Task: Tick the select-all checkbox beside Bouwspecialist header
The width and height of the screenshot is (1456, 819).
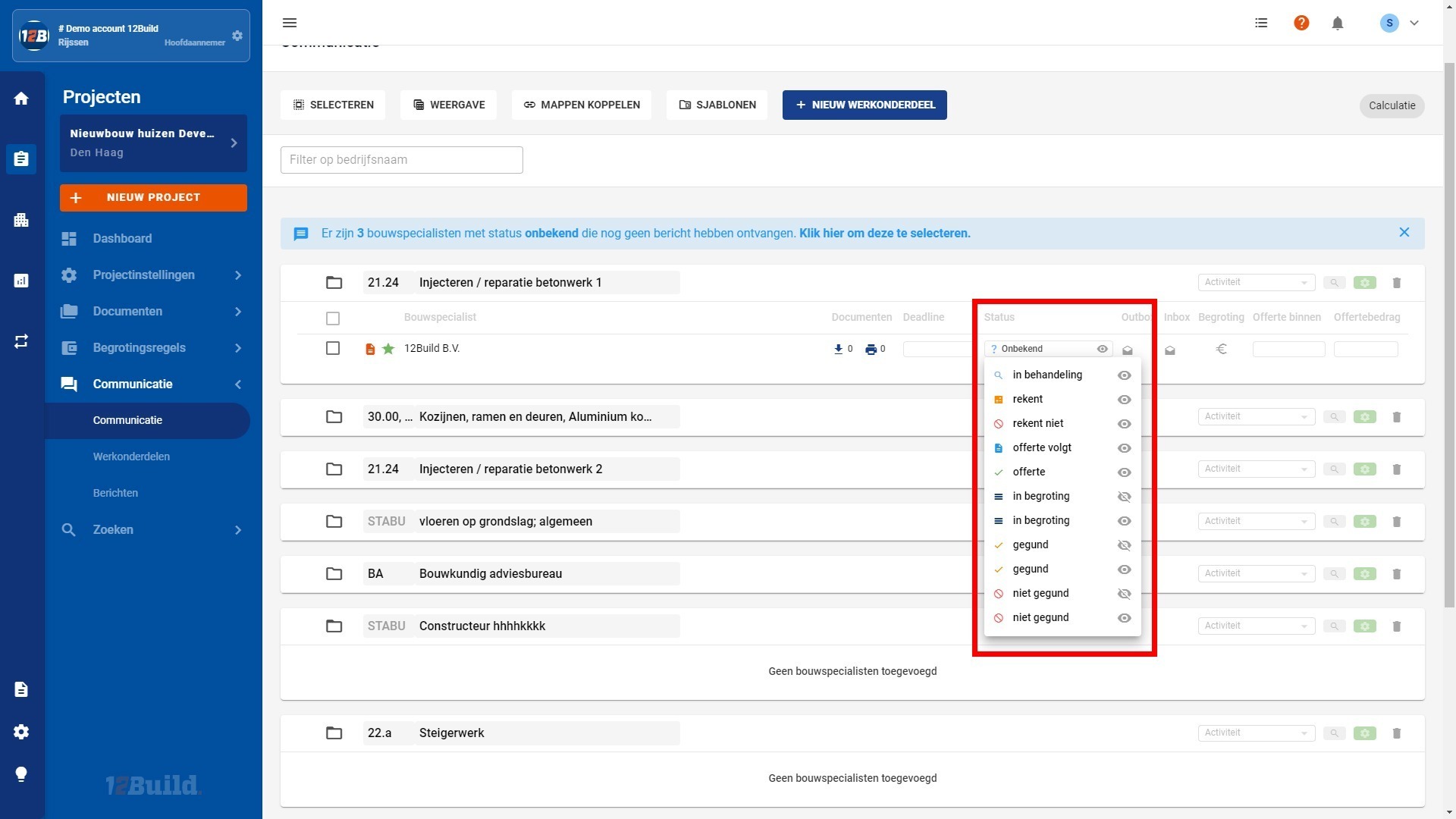Action: 333,318
